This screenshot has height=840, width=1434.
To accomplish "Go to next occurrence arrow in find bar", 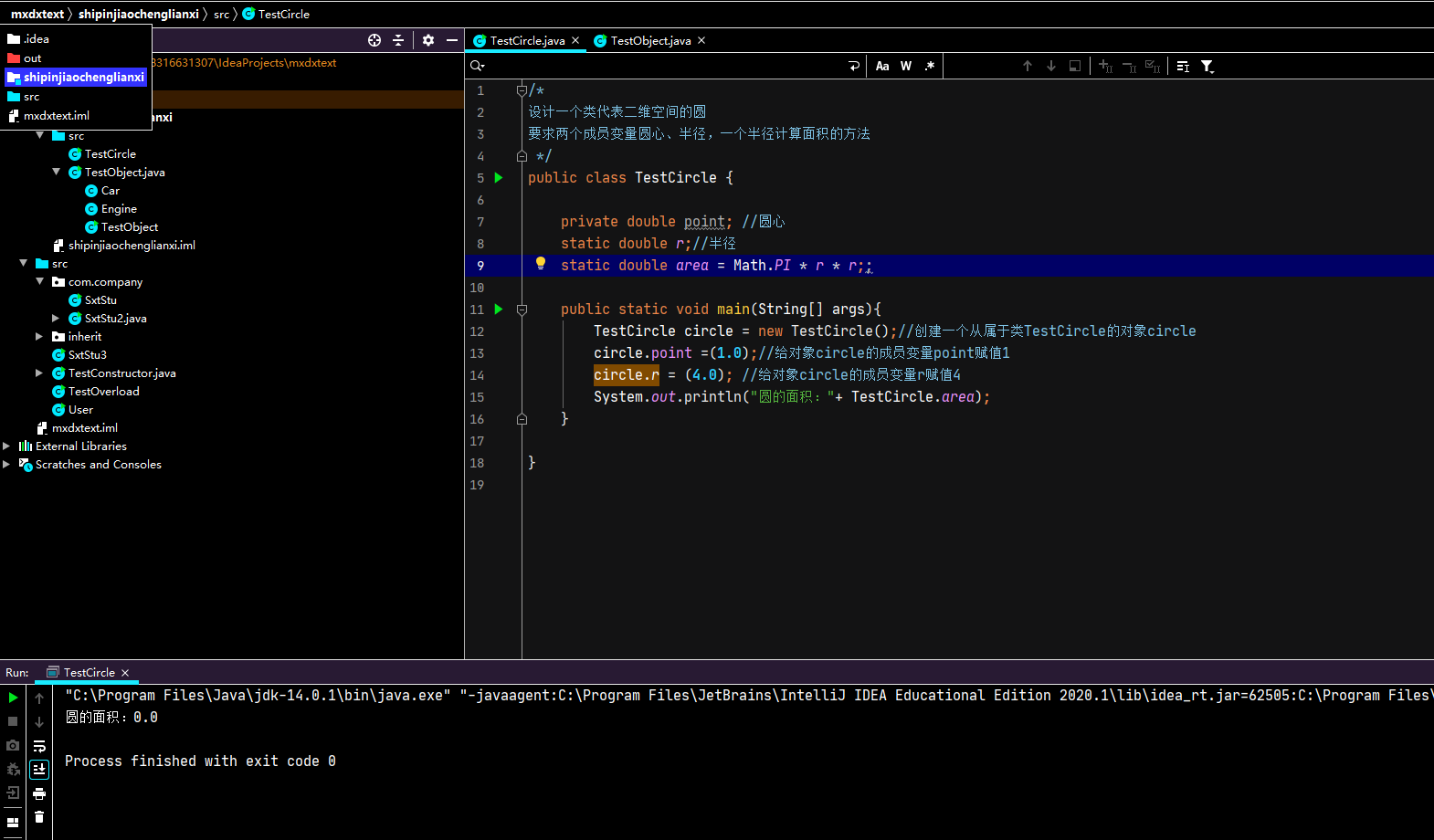I will (1051, 66).
